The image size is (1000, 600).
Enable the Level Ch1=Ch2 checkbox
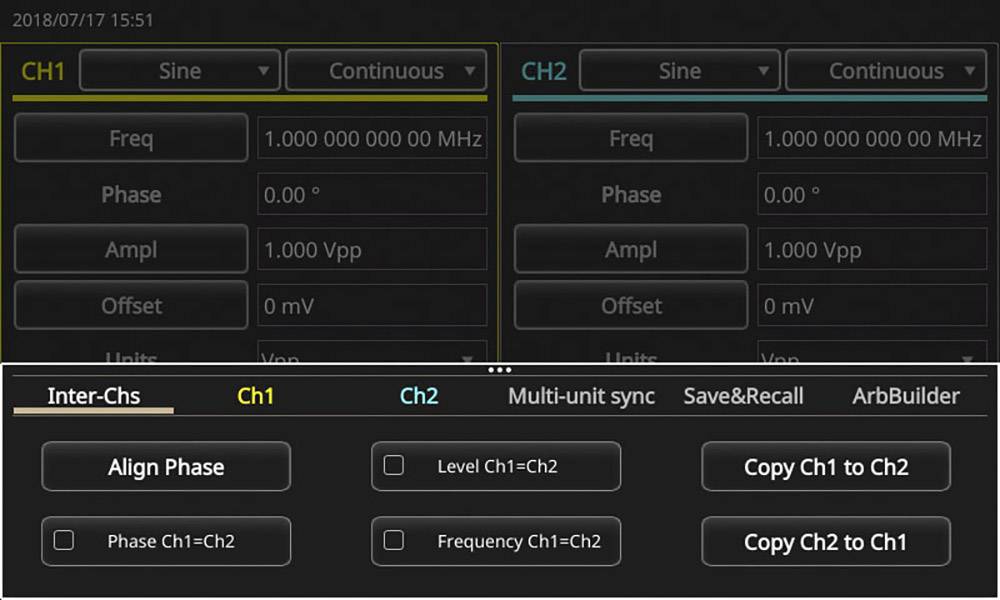pos(393,466)
